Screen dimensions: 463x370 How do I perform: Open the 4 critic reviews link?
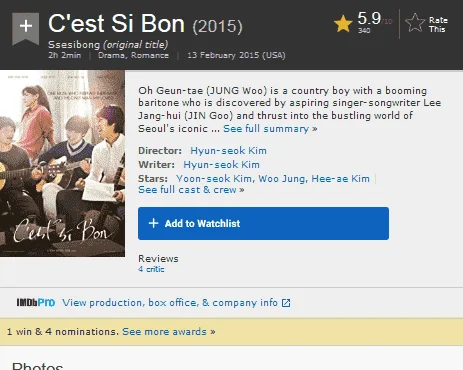[x=151, y=269]
